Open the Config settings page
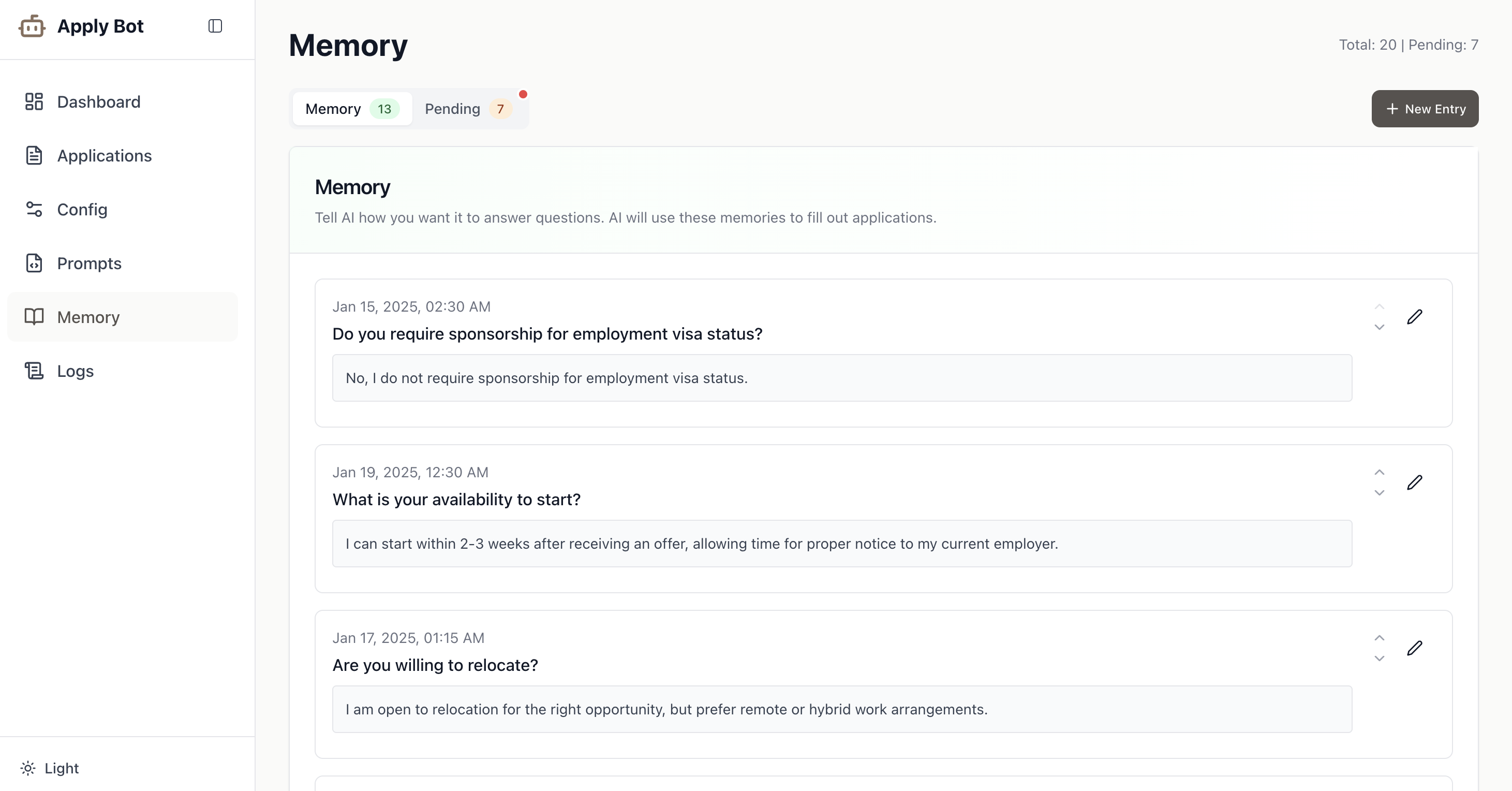Viewport: 1512px width, 791px height. (x=82, y=210)
